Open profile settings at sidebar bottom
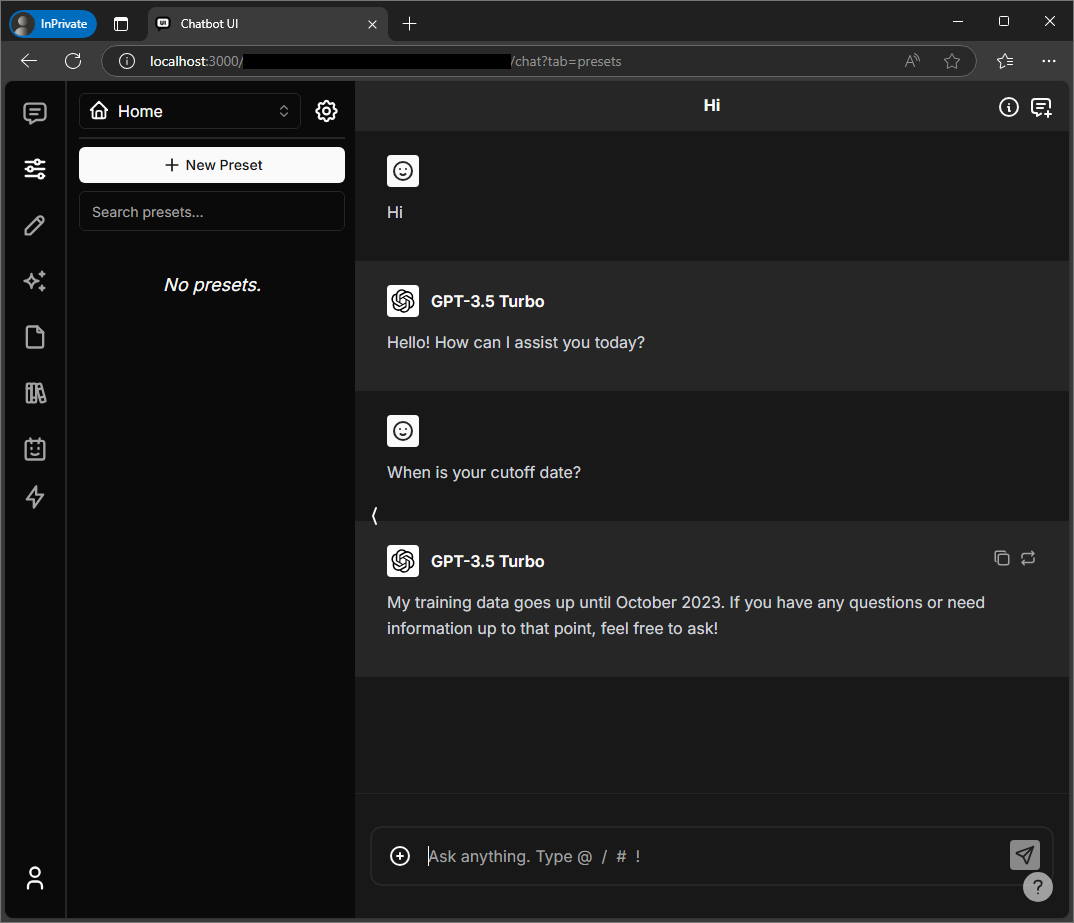Viewport: 1074px width, 923px height. click(x=34, y=878)
